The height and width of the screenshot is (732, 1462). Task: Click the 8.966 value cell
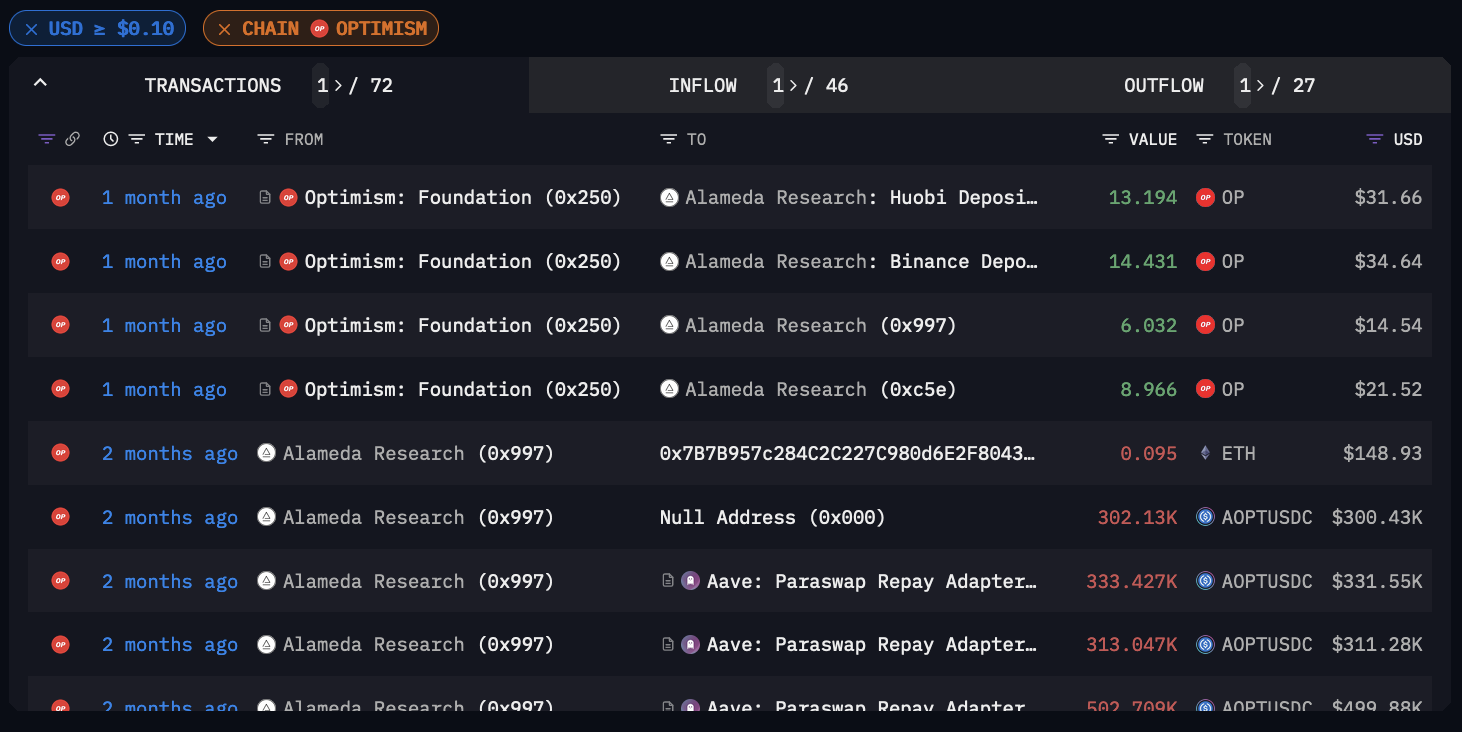pos(1149,390)
